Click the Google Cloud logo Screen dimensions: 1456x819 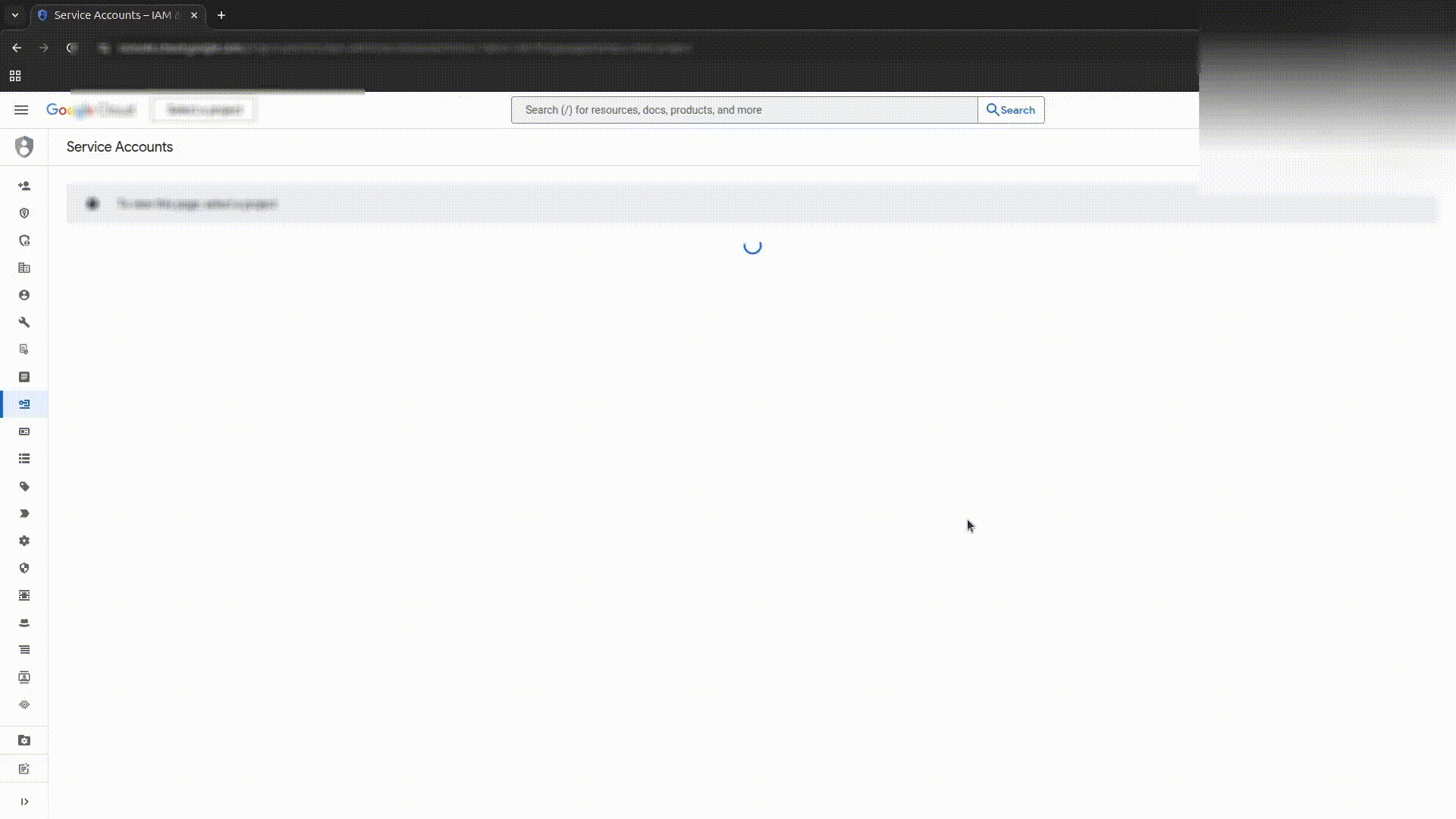click(90, 110)
